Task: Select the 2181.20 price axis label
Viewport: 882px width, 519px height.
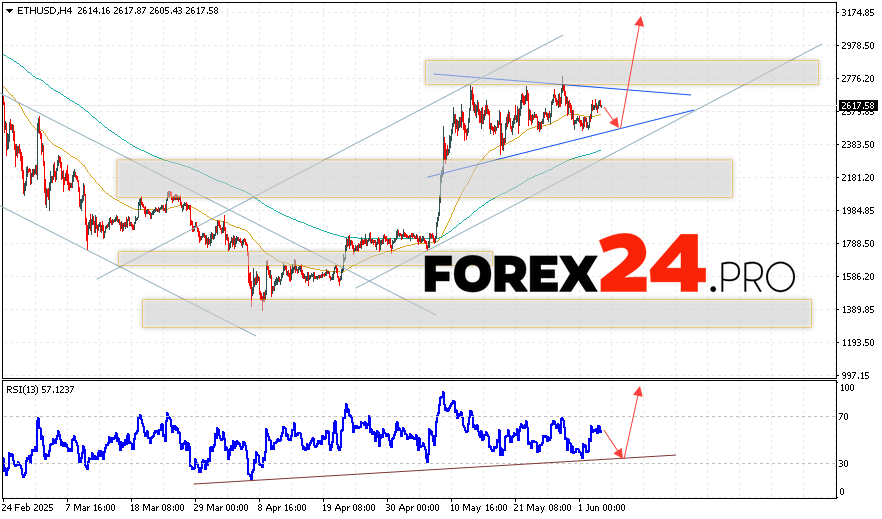Action: 858,178
